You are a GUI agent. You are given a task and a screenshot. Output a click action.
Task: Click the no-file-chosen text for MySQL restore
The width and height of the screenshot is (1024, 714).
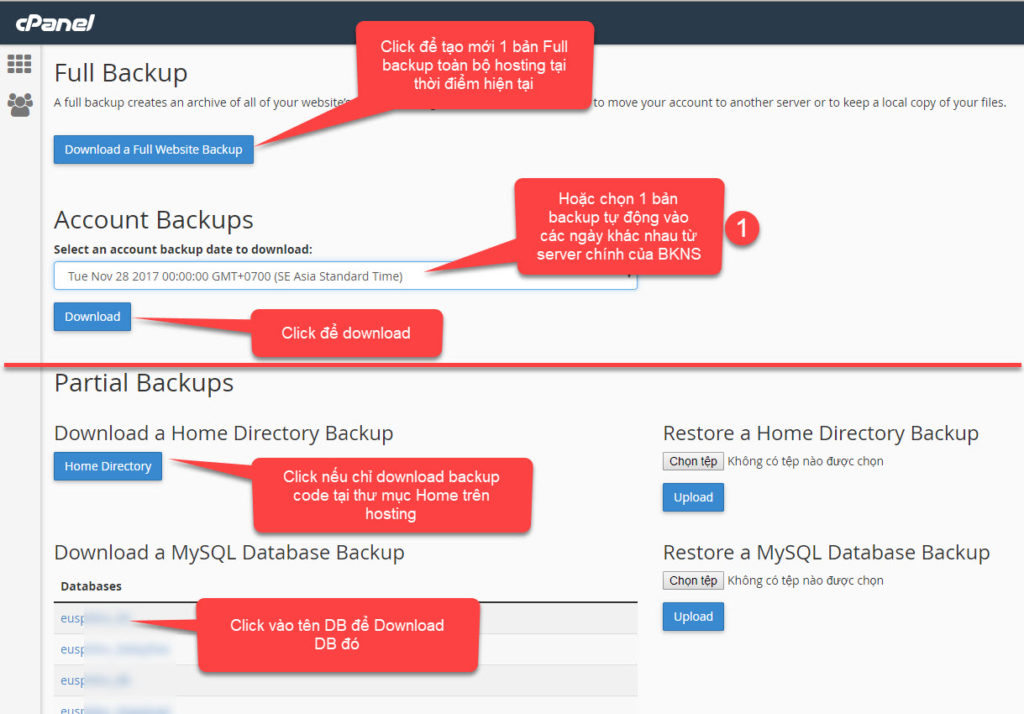point(805,580)
